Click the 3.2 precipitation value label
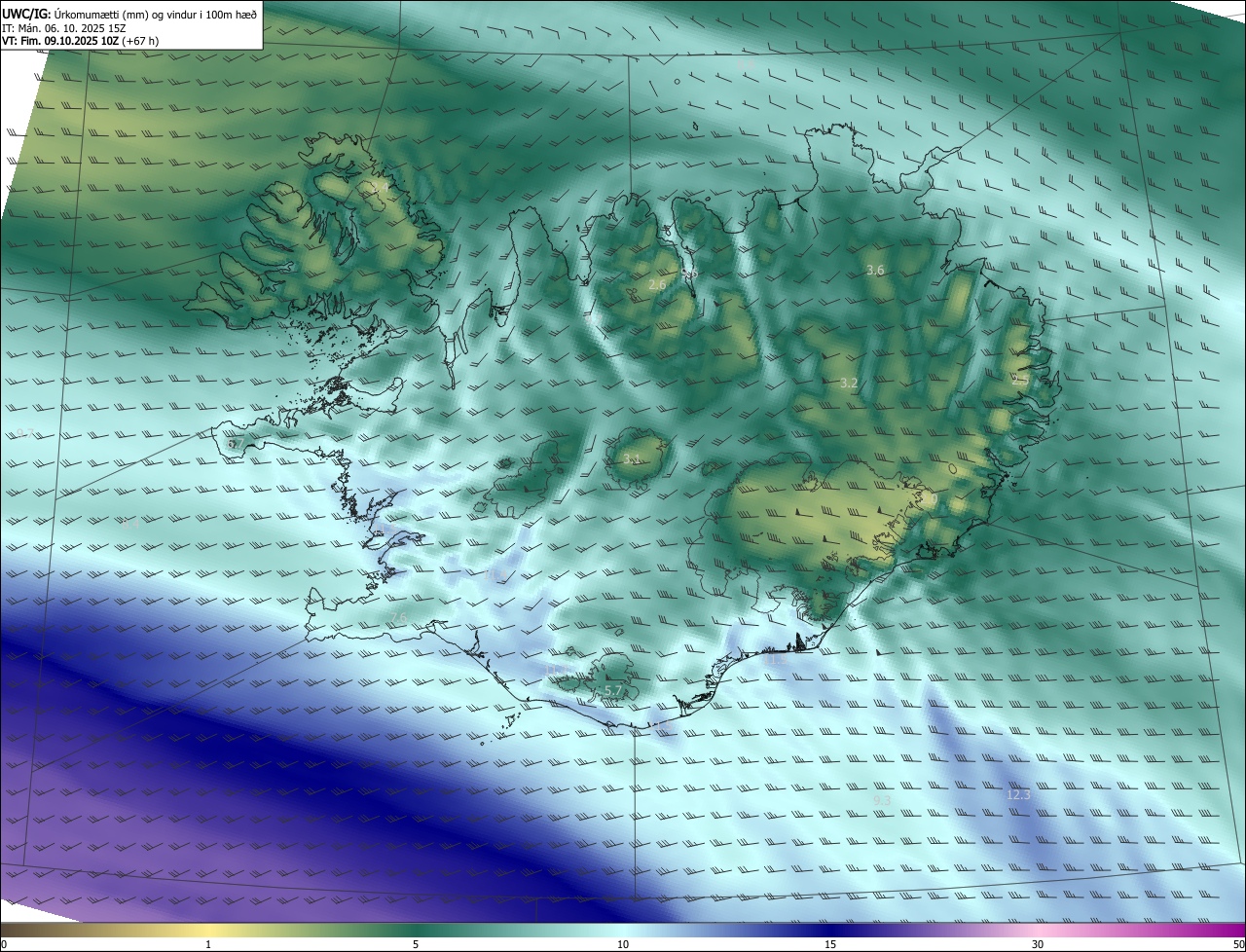1246x952 pixels. (x=849, y=384)
